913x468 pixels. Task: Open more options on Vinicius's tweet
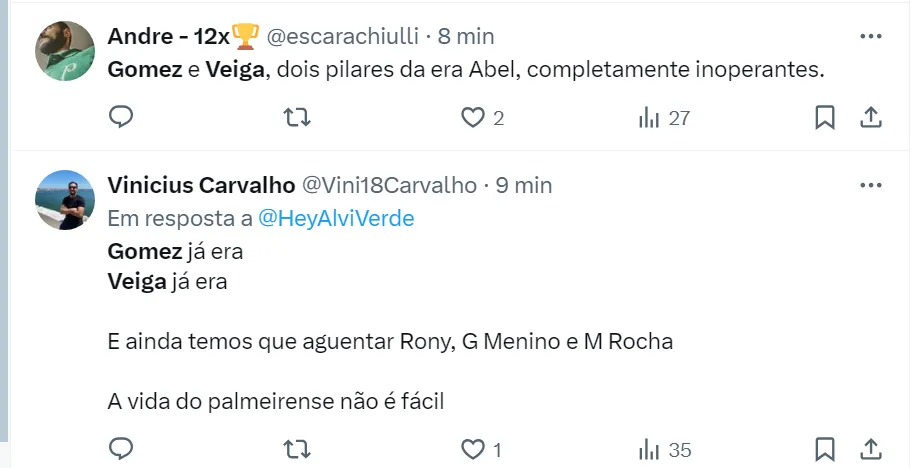(x=871, y=186)
